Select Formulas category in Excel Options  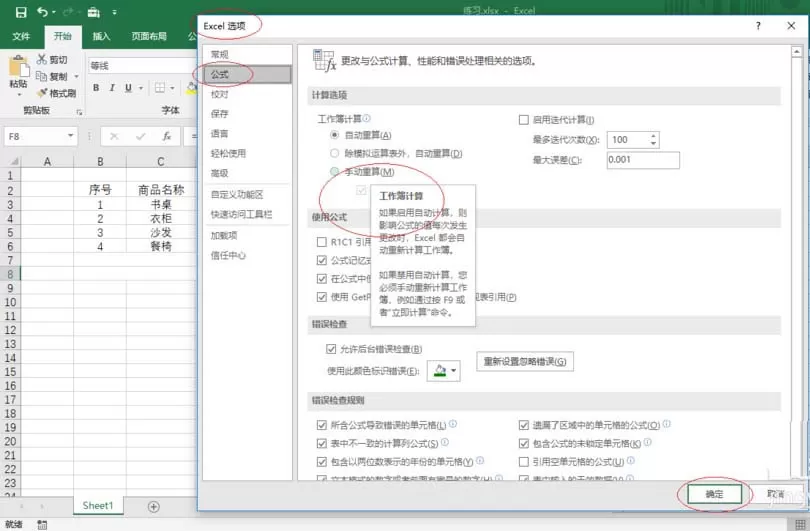247,74
